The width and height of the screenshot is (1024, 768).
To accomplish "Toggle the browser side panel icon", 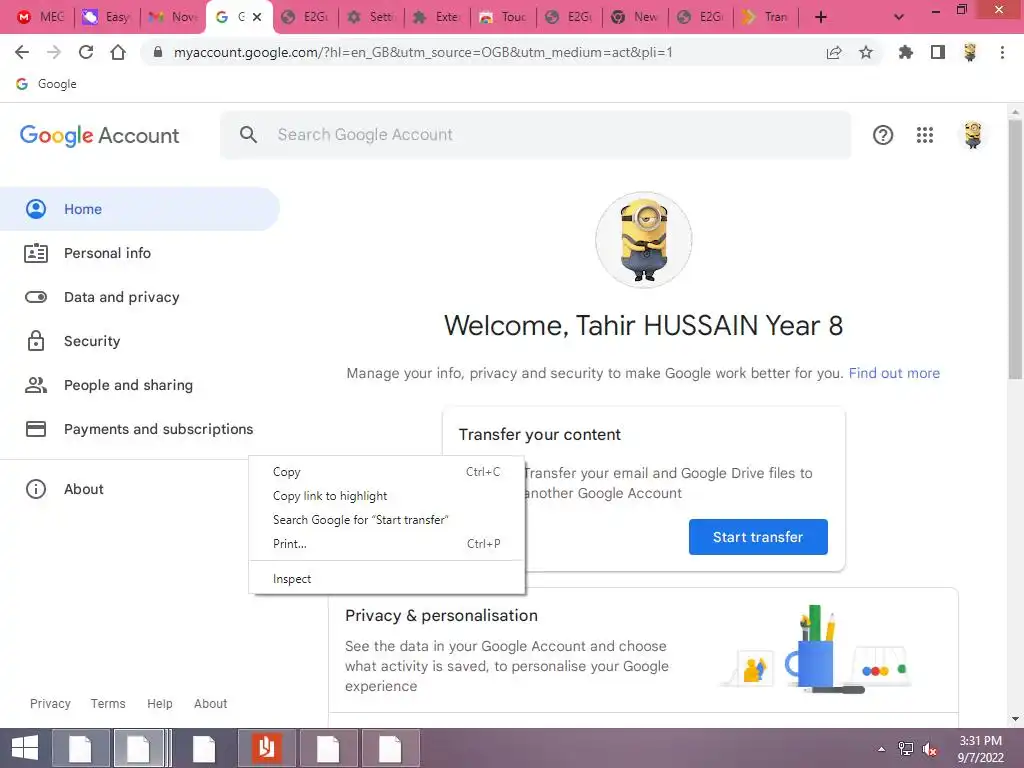I will point(938,52).
